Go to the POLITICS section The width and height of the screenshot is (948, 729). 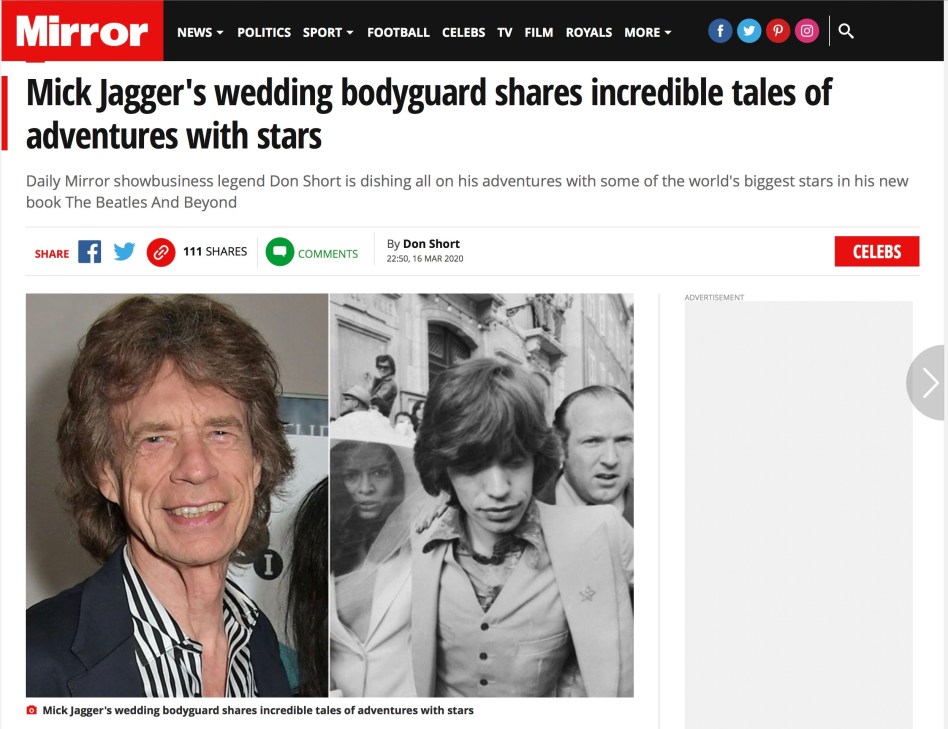264,33
